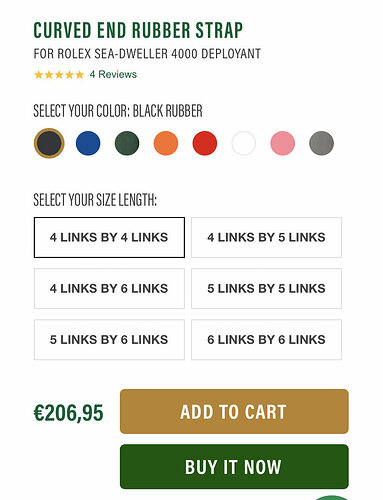The height and width of the screenshot is (500, 383).
Task: Choose the 4 Links by 5 Links size
Action: pos(266,237)
